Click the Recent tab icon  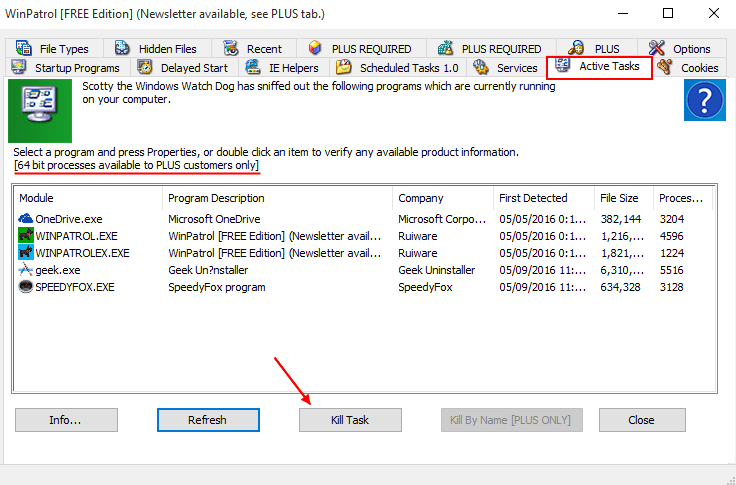pos(230,48)
